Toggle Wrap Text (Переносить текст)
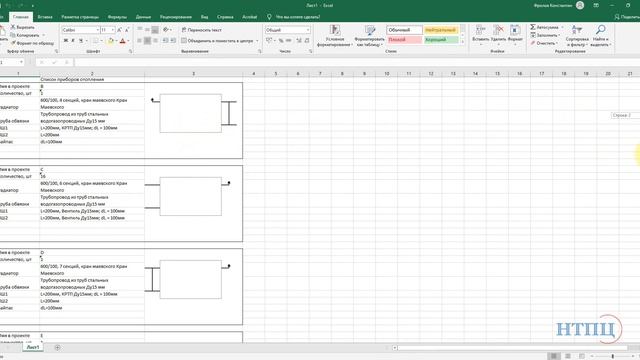 (201, 30)
